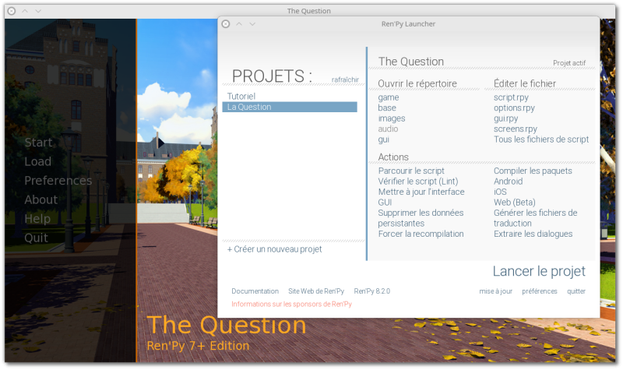Edit script.rpy file
The width and height of the screenshot is (623, 370).
511,98
